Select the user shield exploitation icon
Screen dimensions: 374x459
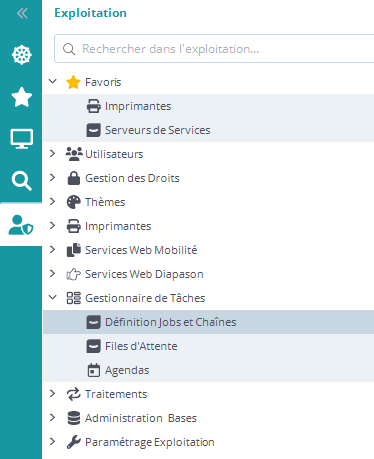pyautogui.click(x=21, y=225)
